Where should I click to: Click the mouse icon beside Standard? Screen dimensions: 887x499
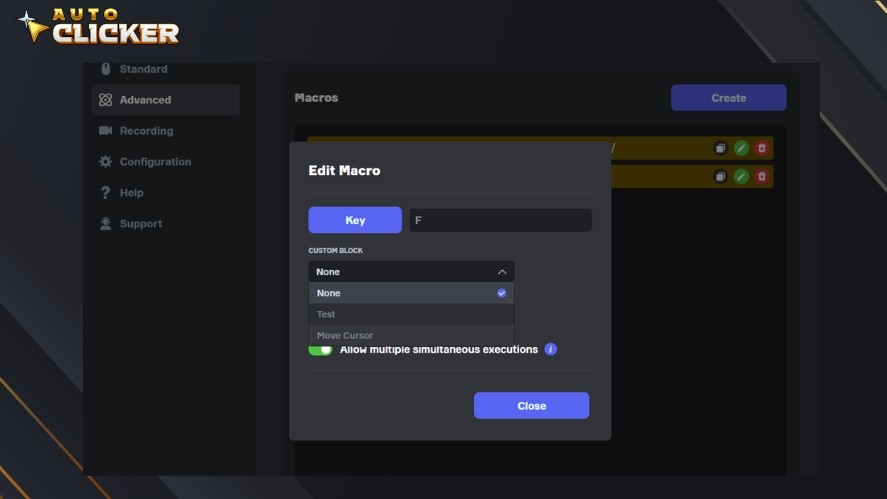pyautogui.click(x=106, y=69)
